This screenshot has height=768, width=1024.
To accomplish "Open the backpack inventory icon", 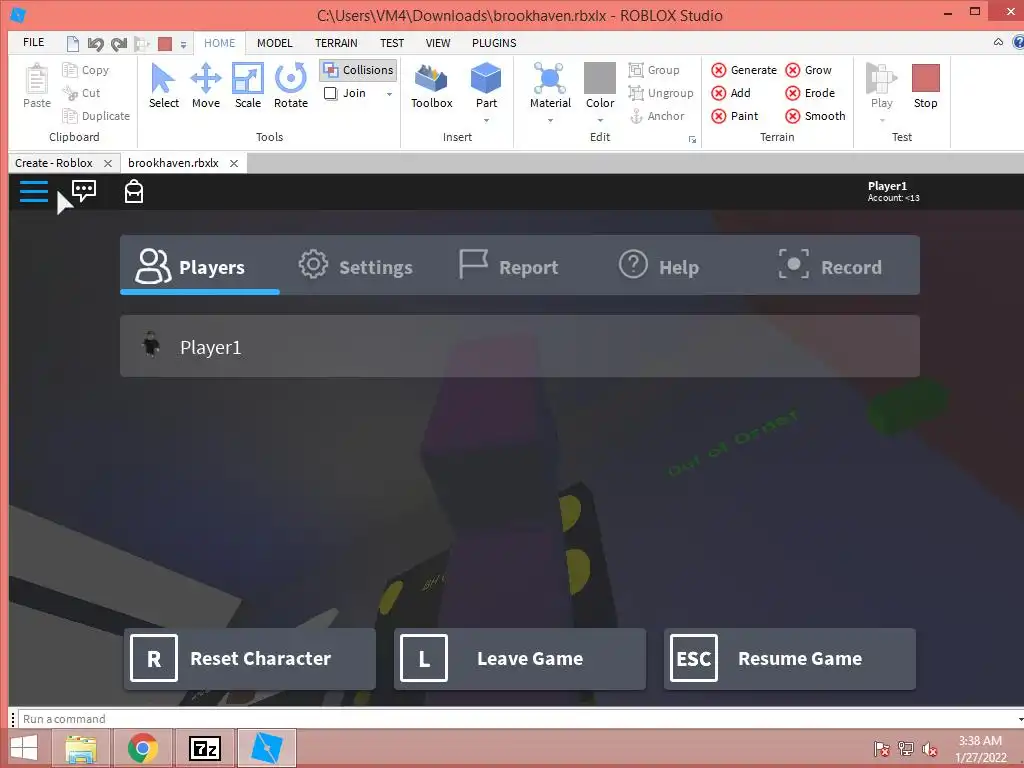I will pyautogui.click(x=134, y=191).
